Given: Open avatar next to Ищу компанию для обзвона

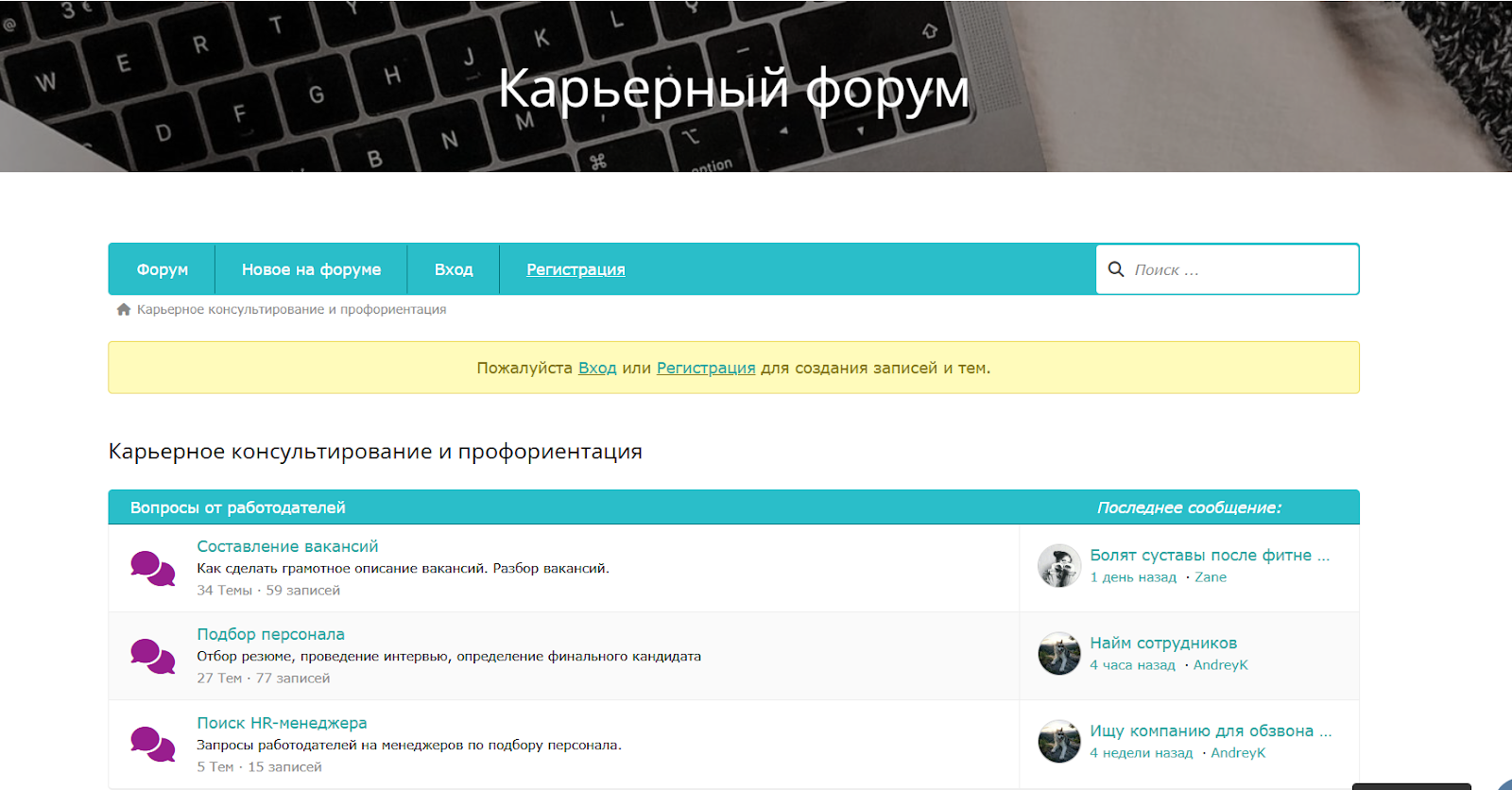Looking at the screenshot, I should tap(1059, 742).
